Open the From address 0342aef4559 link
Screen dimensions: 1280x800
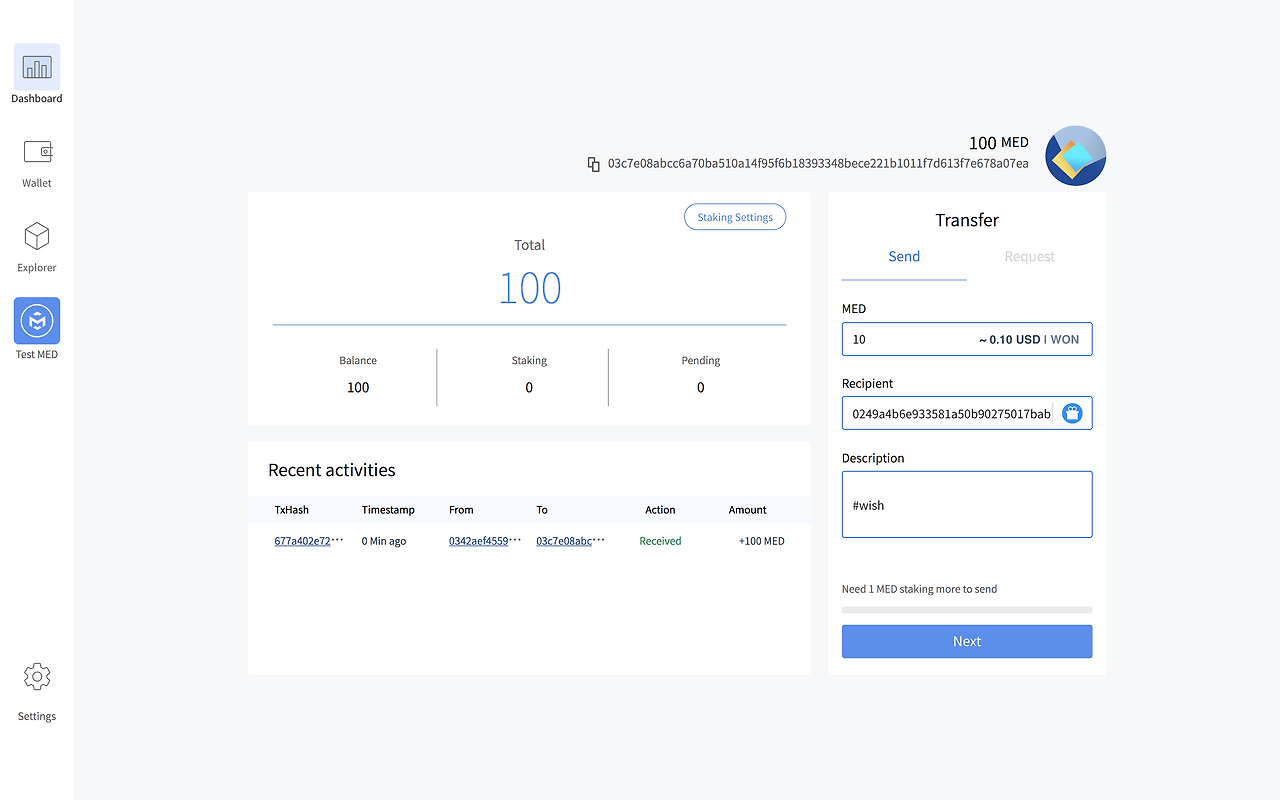(x=479, y=541)
